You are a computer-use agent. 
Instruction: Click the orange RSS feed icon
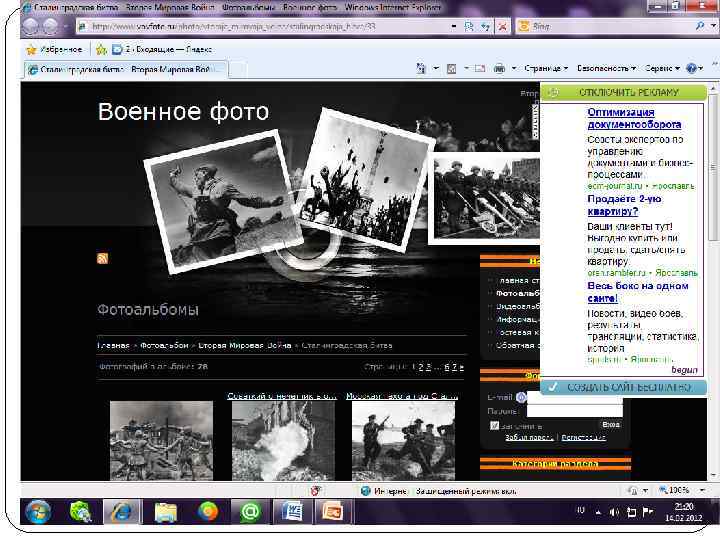coord(102,259)
